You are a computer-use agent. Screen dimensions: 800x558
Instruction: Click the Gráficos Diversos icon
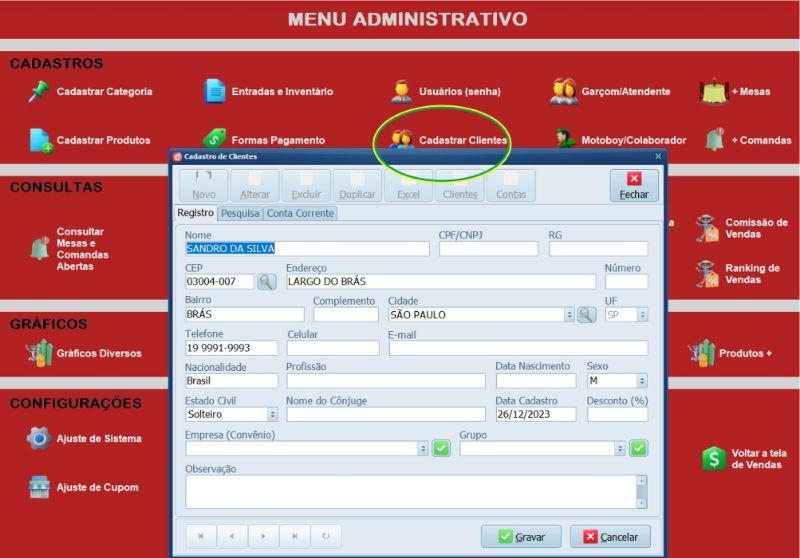coord(39,353)
